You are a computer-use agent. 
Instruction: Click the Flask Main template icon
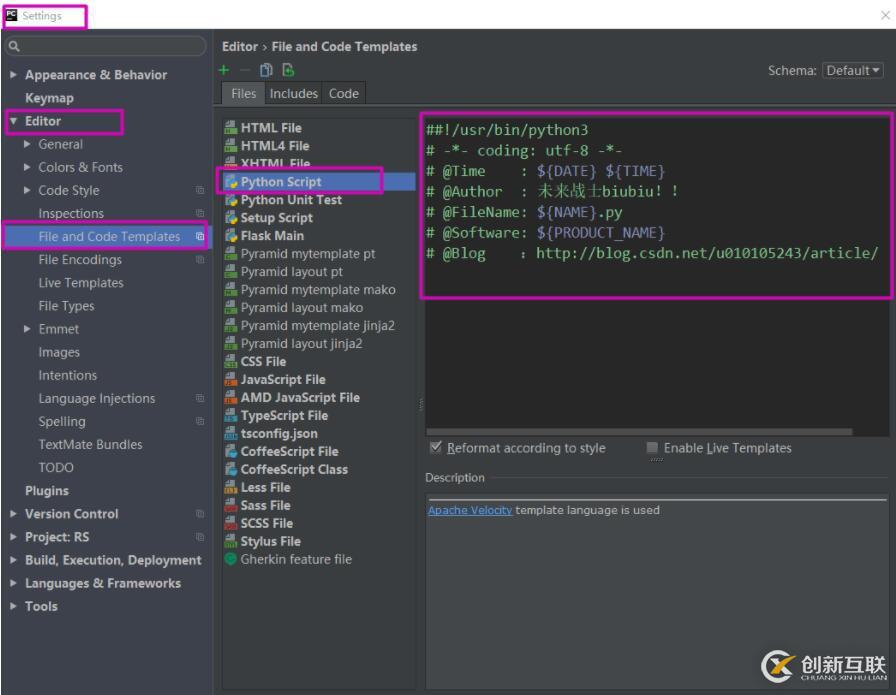point(230,236)
